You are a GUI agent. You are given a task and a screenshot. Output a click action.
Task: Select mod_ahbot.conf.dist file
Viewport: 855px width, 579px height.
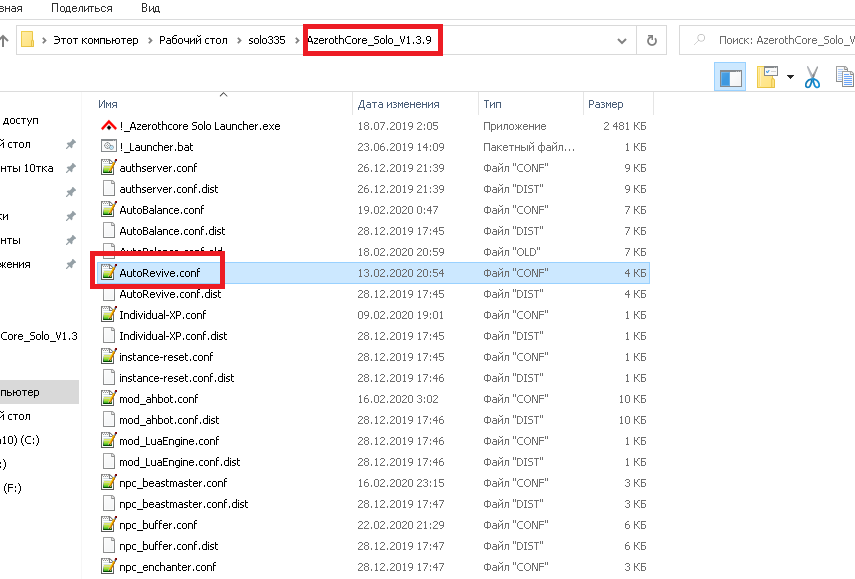click(169, 420)
